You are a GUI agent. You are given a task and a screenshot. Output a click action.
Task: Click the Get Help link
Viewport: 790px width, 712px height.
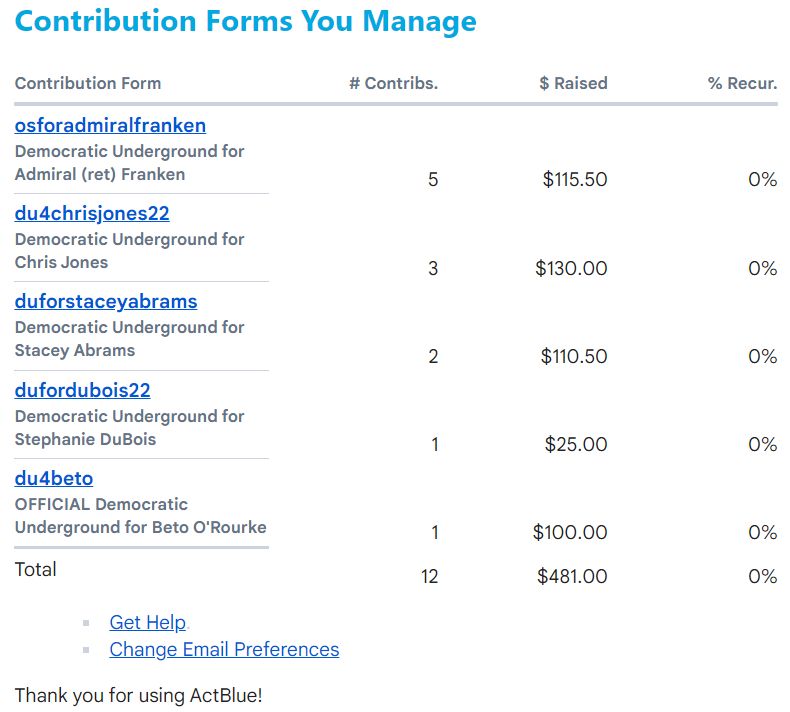pyautogui.click(x=148, y=622)
